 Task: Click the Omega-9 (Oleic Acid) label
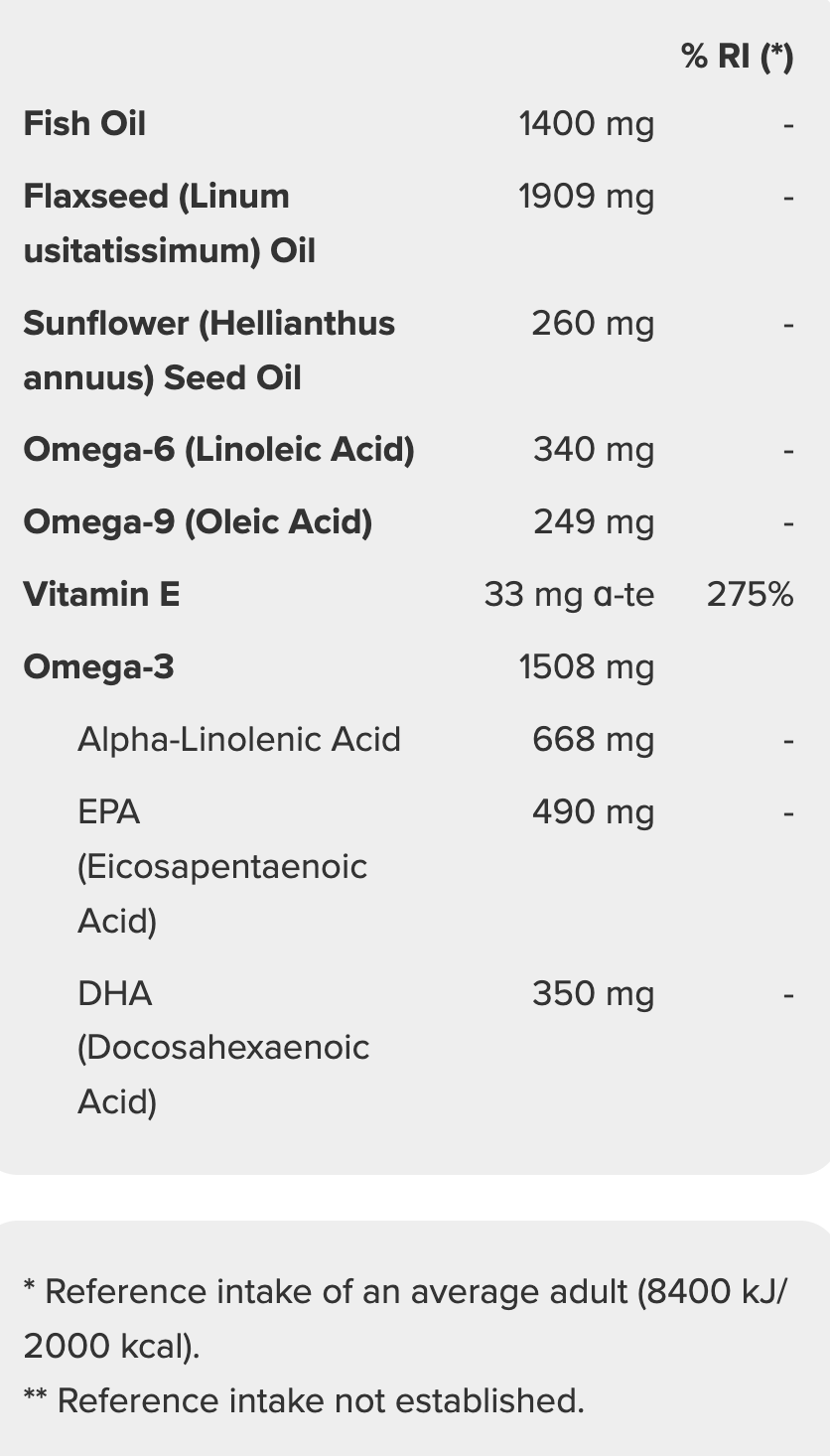(x=198, y=522)
